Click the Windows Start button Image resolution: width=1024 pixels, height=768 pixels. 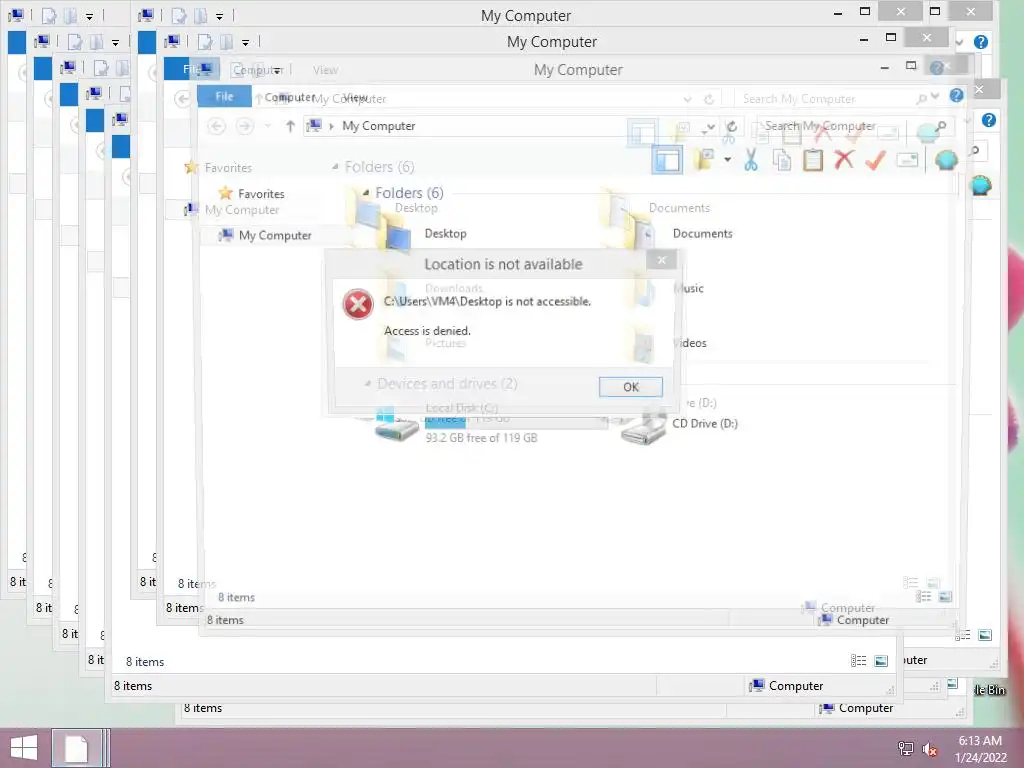[24, 748]
